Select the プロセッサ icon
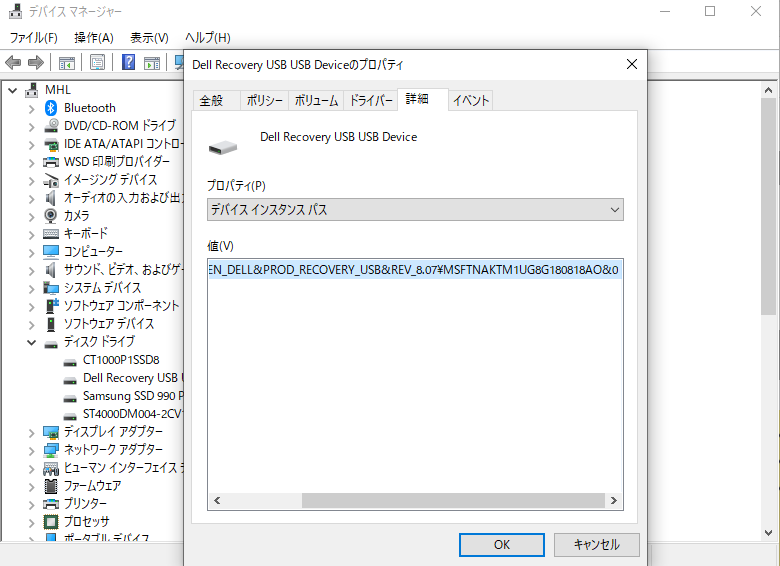 [51, 522]
